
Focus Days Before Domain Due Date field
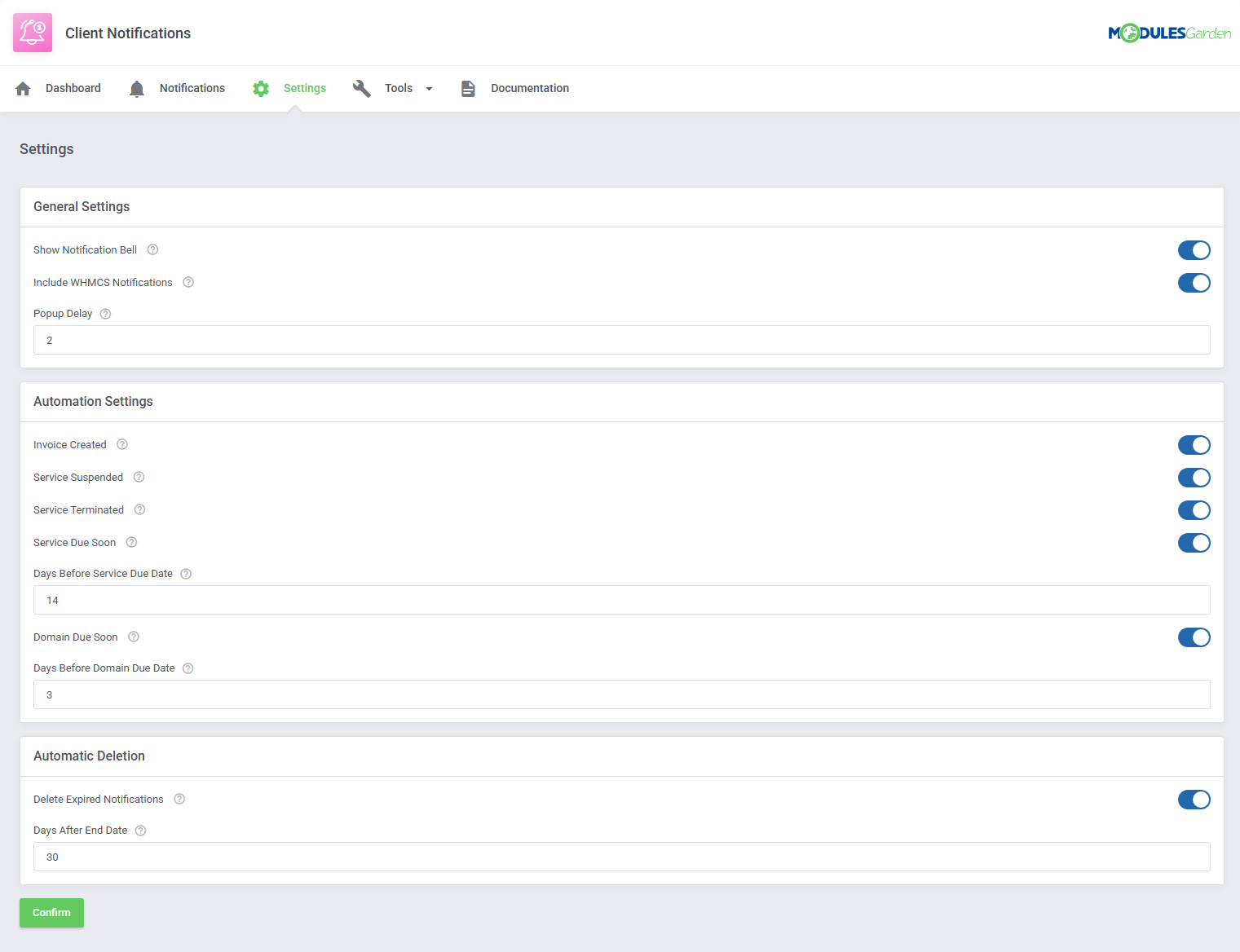(622, 694)
